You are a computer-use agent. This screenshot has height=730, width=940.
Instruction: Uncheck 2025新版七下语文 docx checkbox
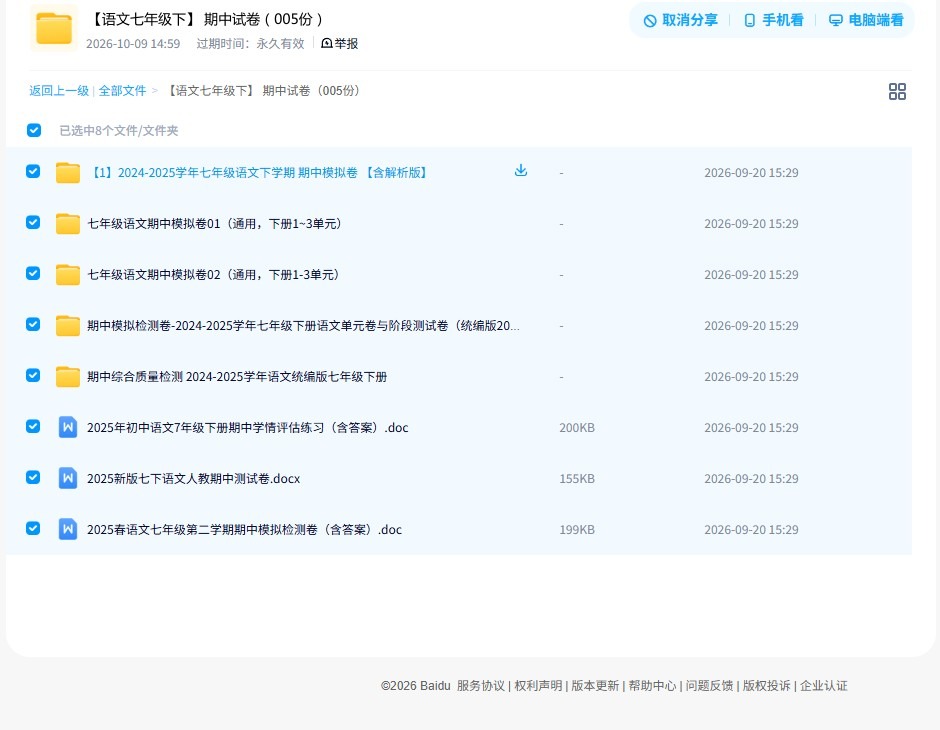(x=33, y=477)
